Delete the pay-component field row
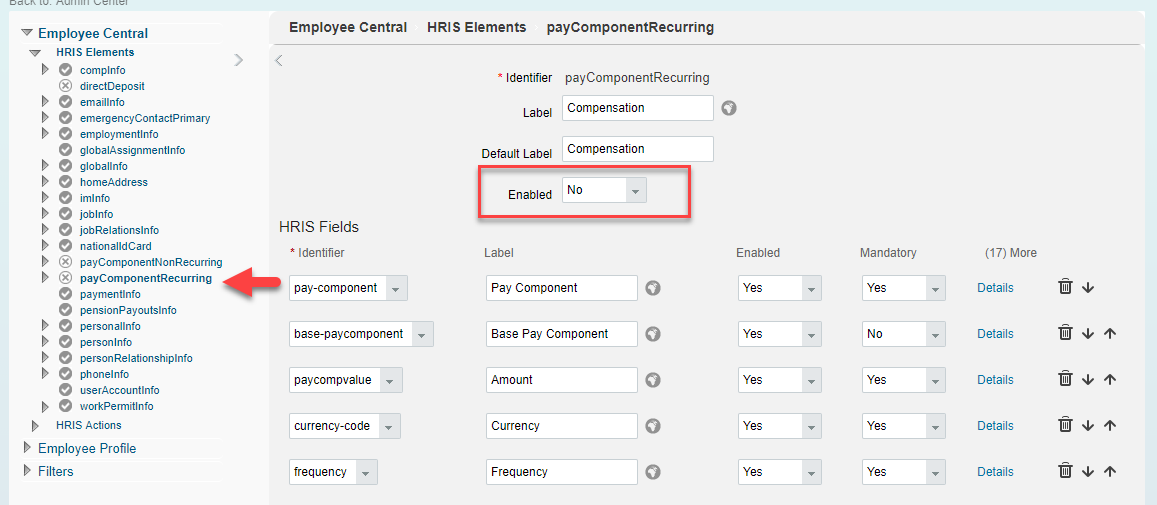The height and width of the screenshot is (505, 1157). coord(1065,287)
